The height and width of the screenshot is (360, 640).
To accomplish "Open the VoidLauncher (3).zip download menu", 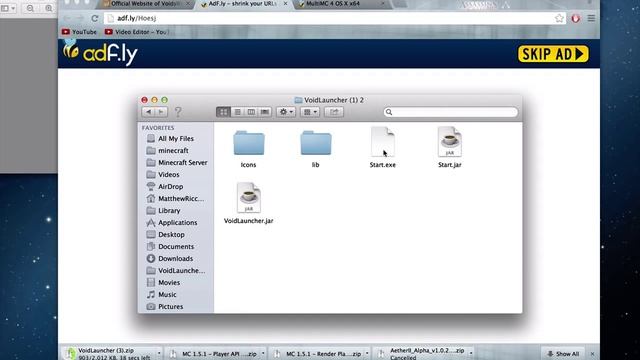I will [x=159, y=353].
